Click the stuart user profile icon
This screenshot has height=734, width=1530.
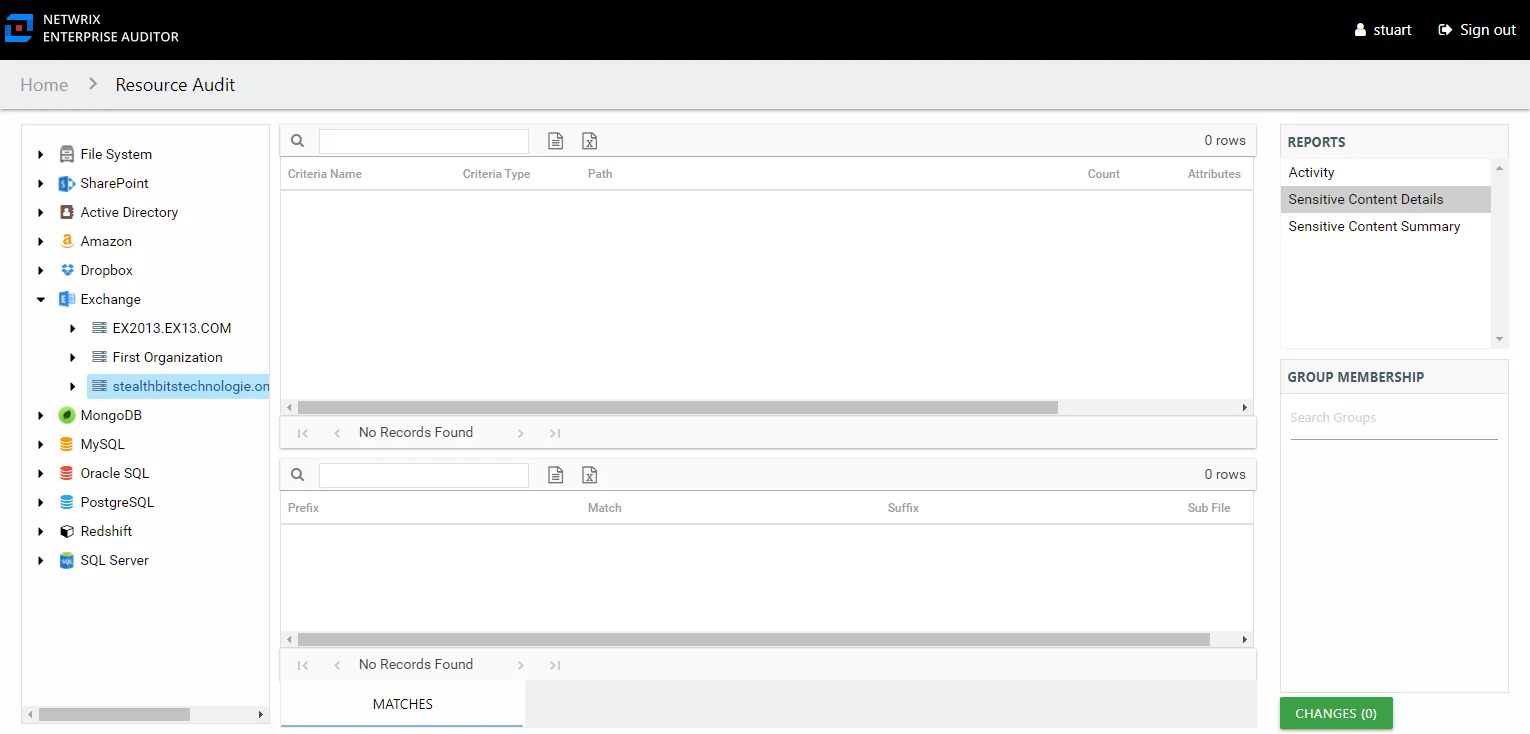point(1360,30)
